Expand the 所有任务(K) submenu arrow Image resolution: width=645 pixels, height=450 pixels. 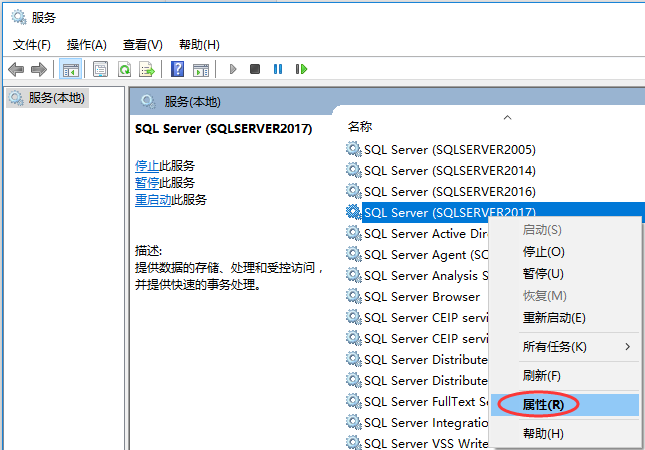click(x=627, y=347)
